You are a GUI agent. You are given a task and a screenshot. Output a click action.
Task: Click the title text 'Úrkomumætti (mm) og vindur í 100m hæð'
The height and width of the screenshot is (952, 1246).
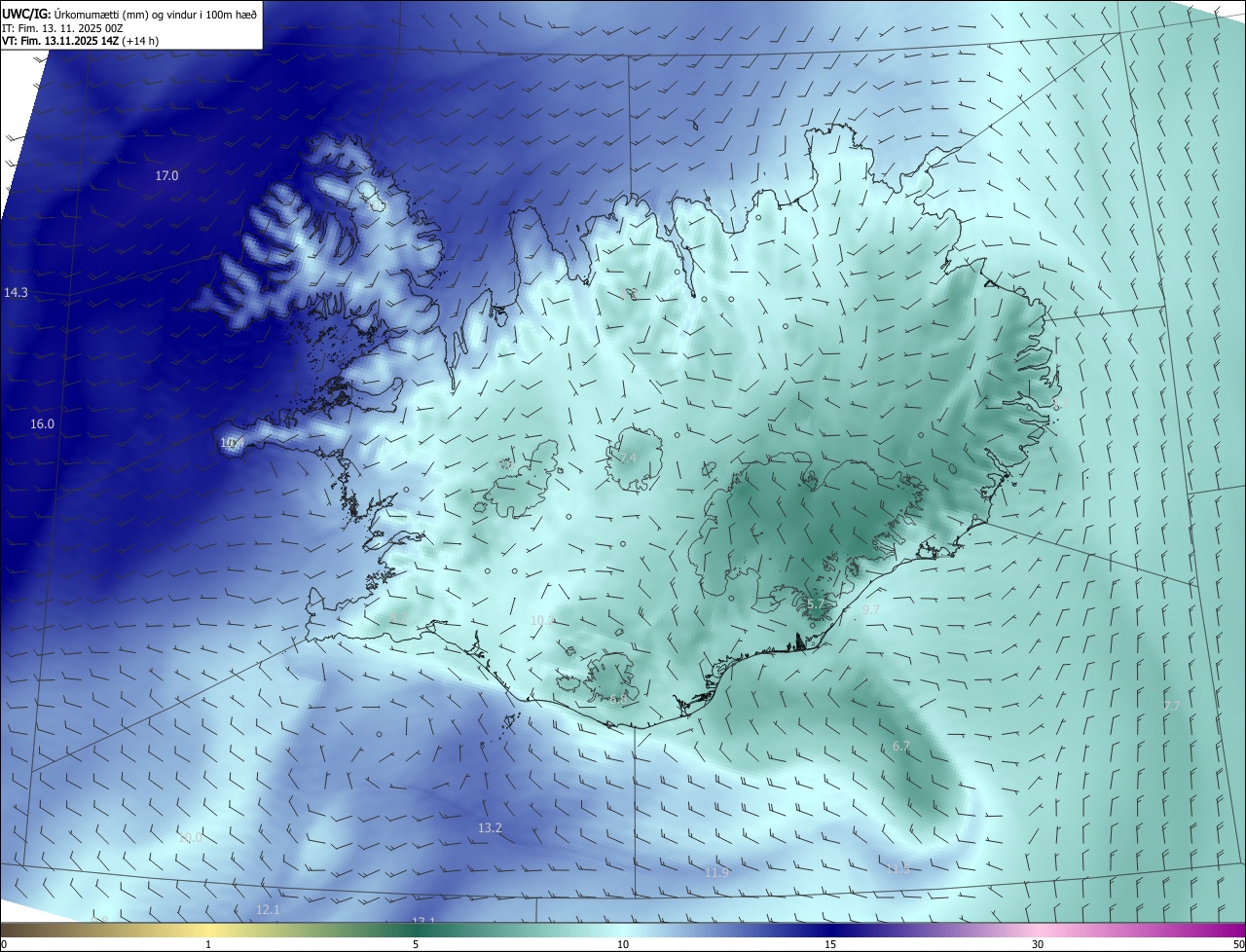(x=156, y=14)
